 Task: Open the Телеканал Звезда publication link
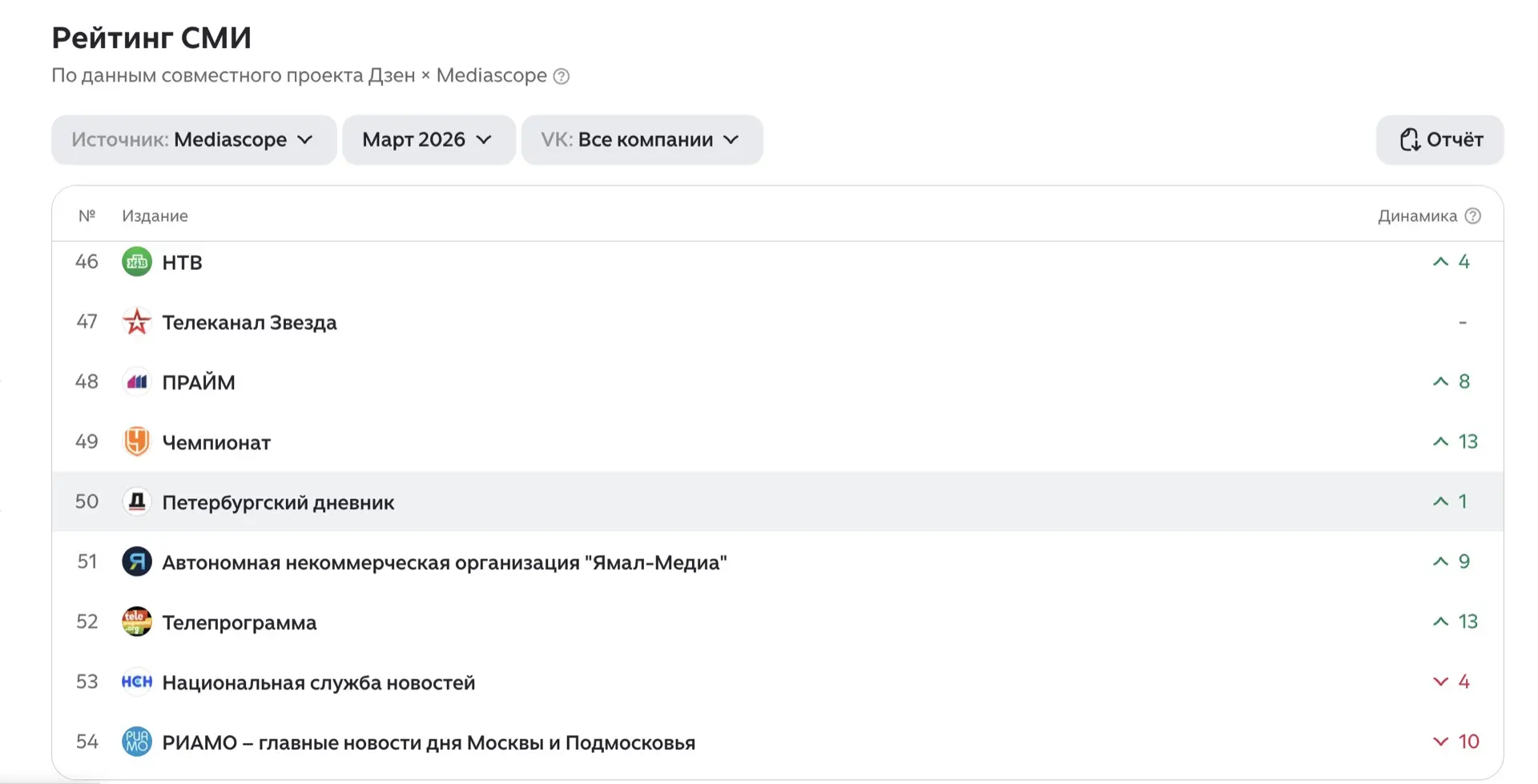pos(249,323)
